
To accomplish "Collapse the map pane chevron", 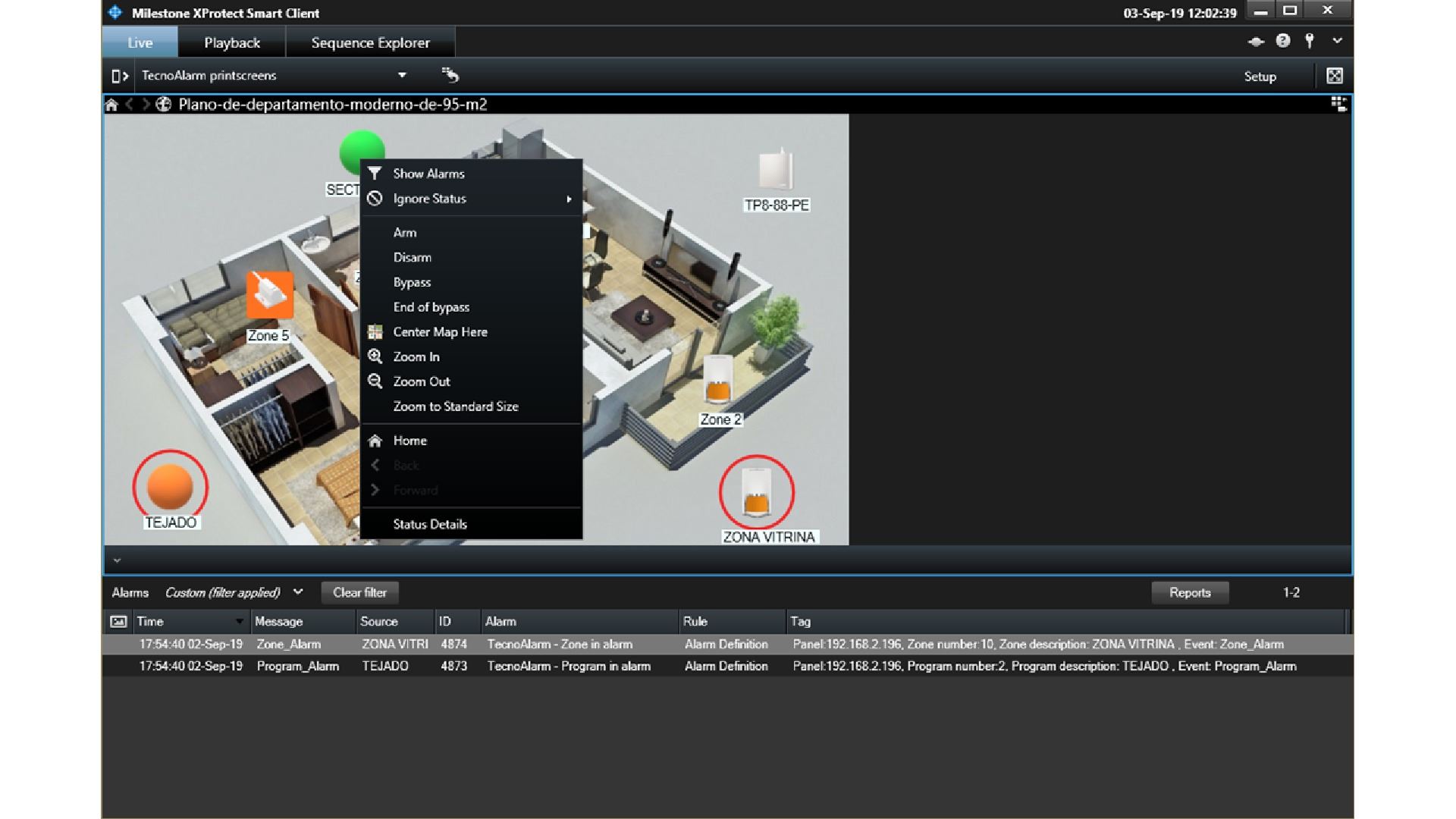I will tap(117, 561).
